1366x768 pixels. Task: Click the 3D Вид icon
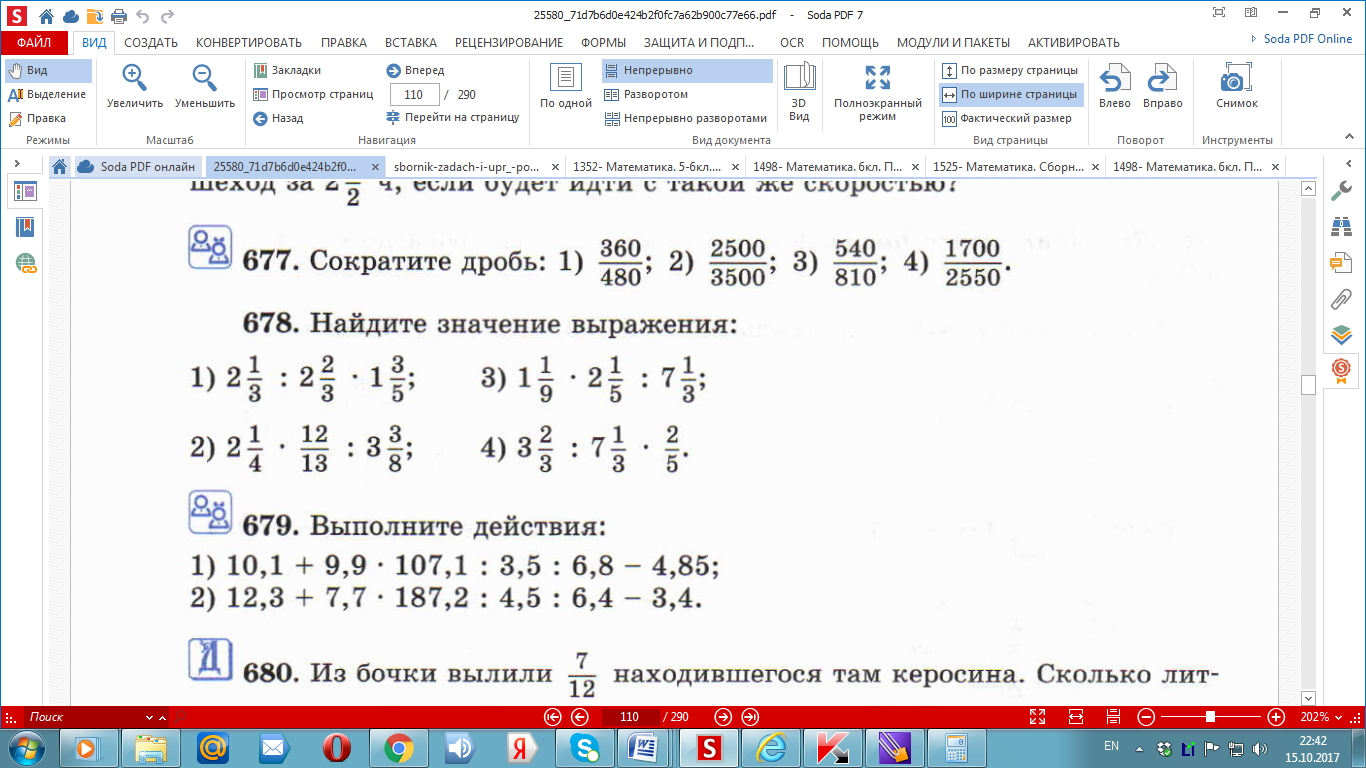tap(799, 78)
